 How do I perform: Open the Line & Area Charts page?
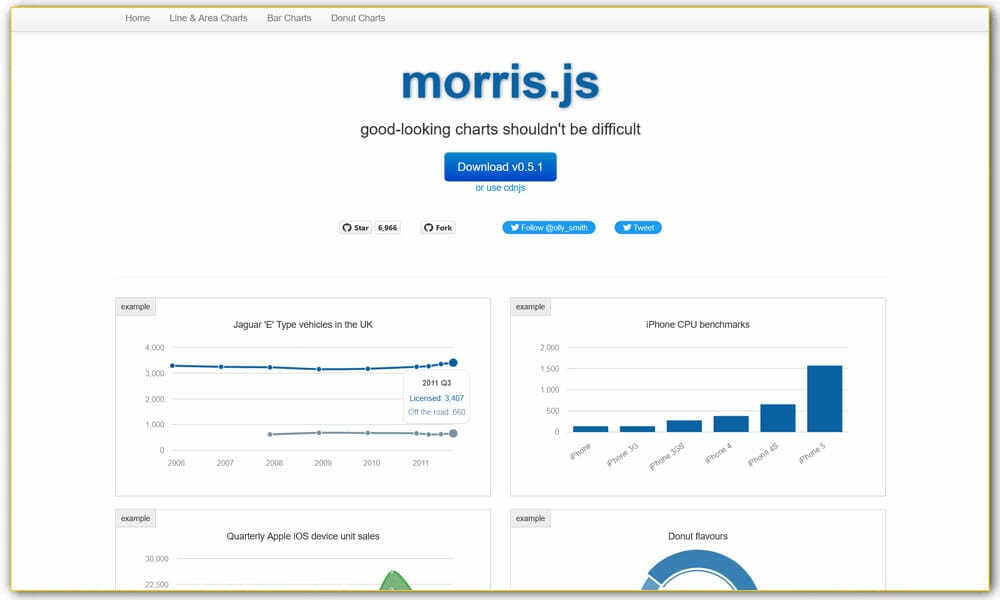click(x=207, y=17)
